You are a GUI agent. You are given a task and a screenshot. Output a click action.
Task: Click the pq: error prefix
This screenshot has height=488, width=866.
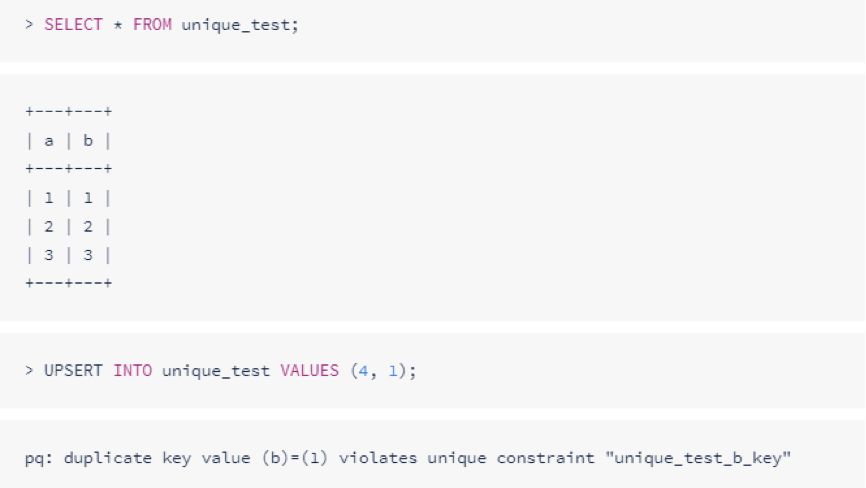tap(39, 459)
